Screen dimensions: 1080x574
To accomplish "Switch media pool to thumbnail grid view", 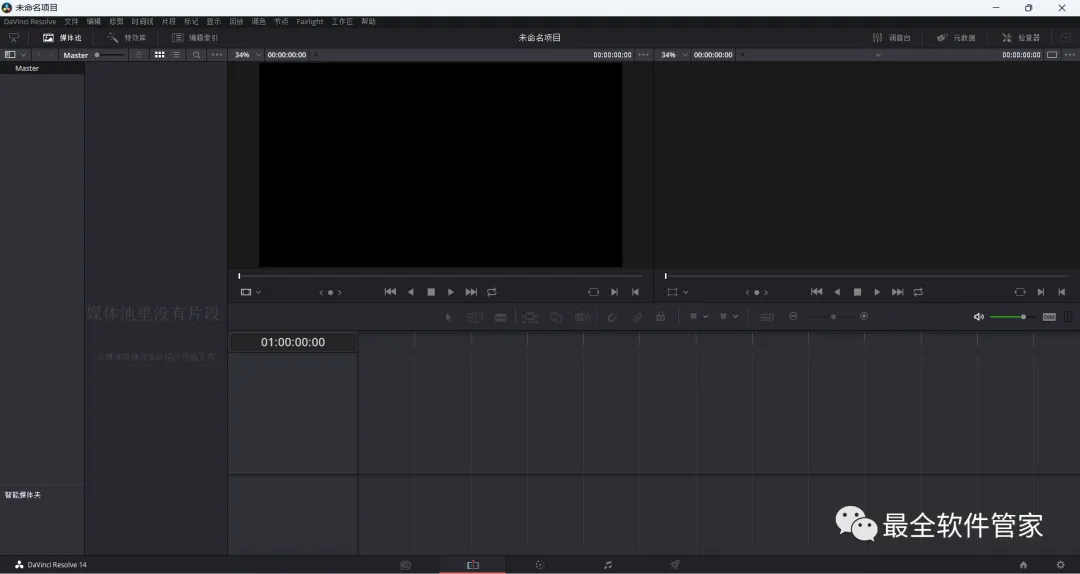I will [159, 54].
